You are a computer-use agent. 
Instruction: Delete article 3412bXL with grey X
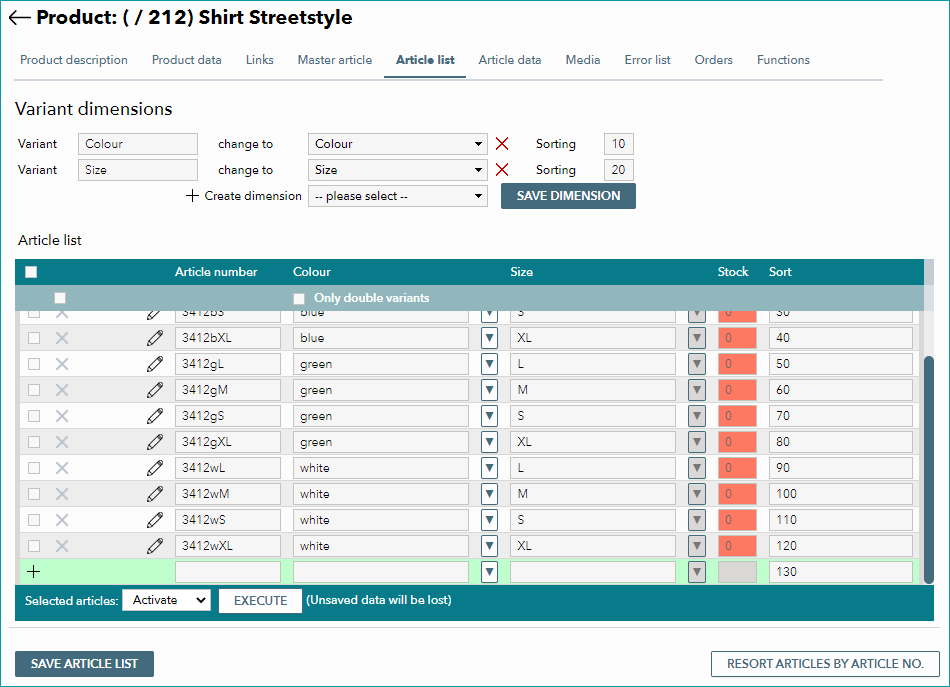tap(62, 338)
